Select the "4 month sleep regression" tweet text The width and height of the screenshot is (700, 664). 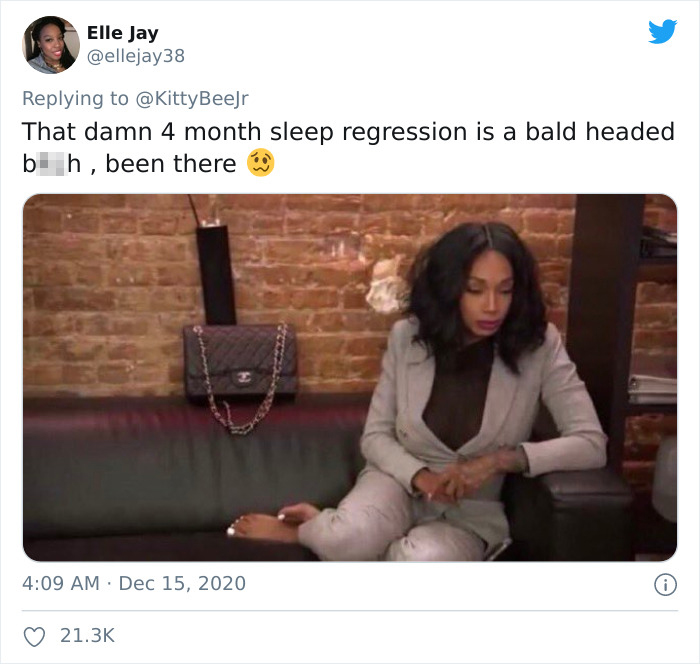pyautogui.click(x=314, y=132)
